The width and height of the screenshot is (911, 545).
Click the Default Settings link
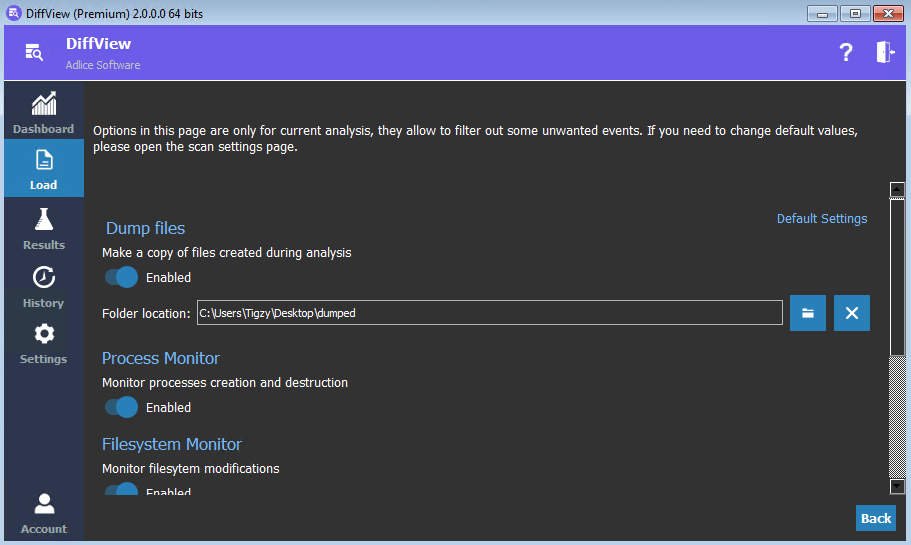[x=821, y=219]
